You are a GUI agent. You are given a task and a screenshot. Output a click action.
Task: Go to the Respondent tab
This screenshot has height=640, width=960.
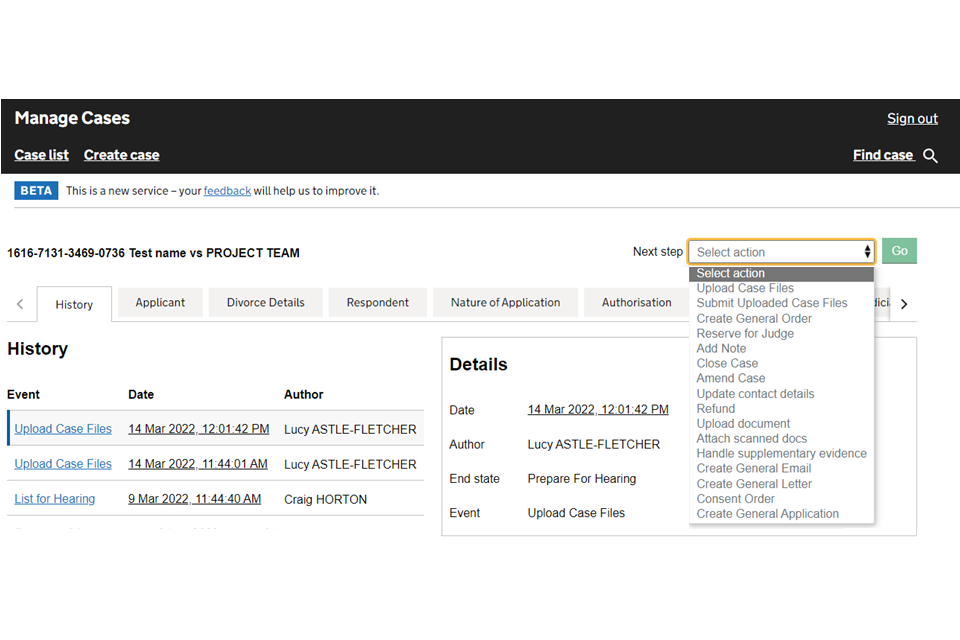click(x=377, y=302)
